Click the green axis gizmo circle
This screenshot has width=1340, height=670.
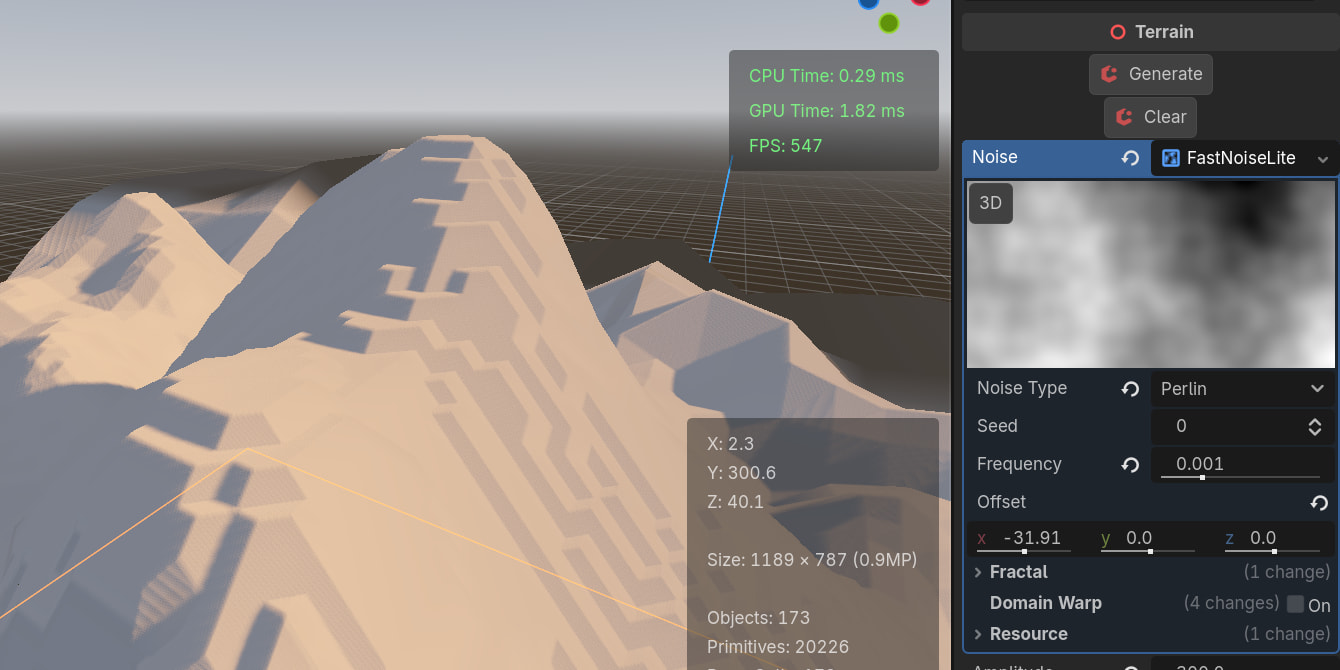tap(888, 22)
